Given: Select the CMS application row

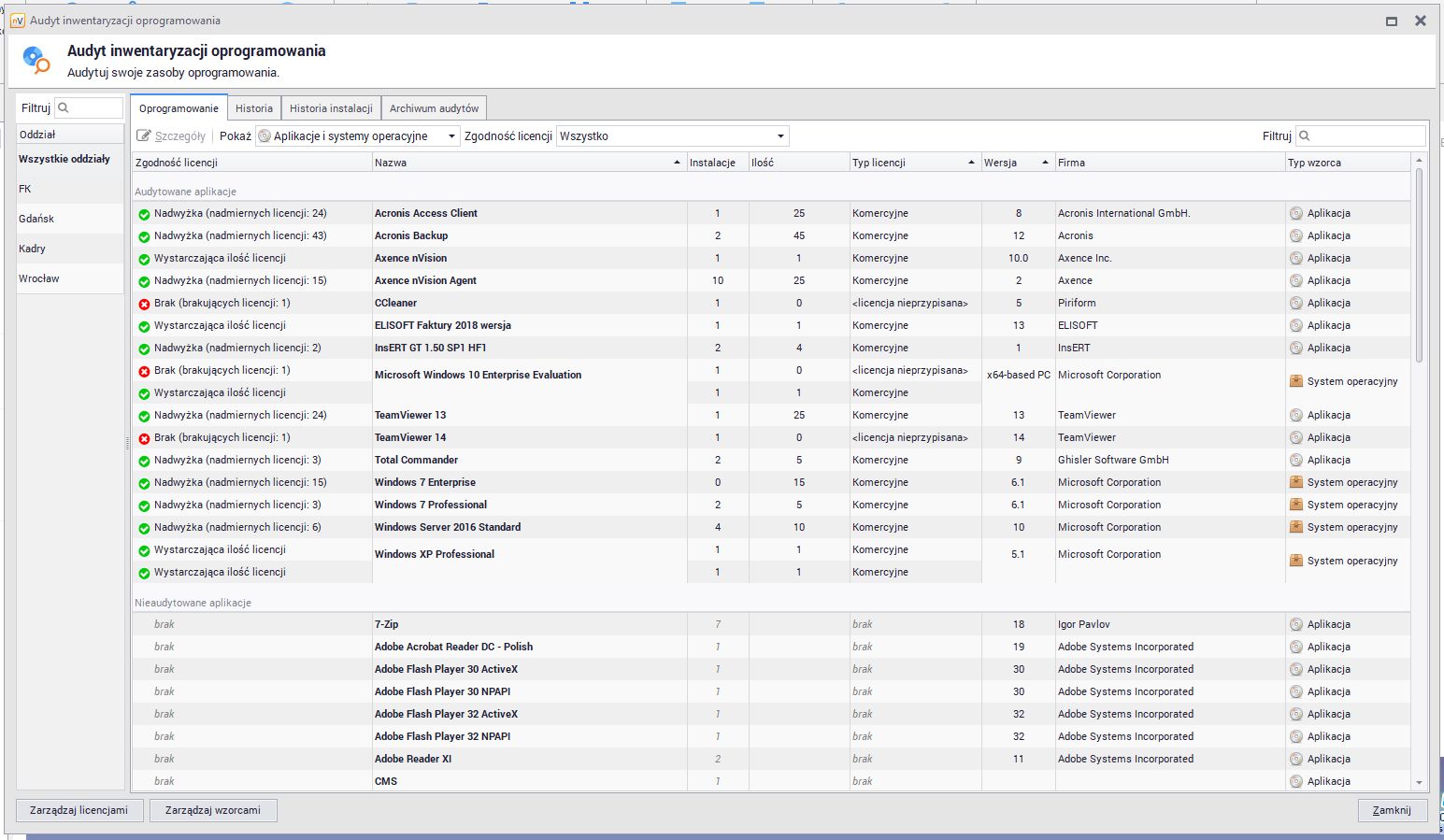Looking at the screenshot, I should (x=770, y=781).
